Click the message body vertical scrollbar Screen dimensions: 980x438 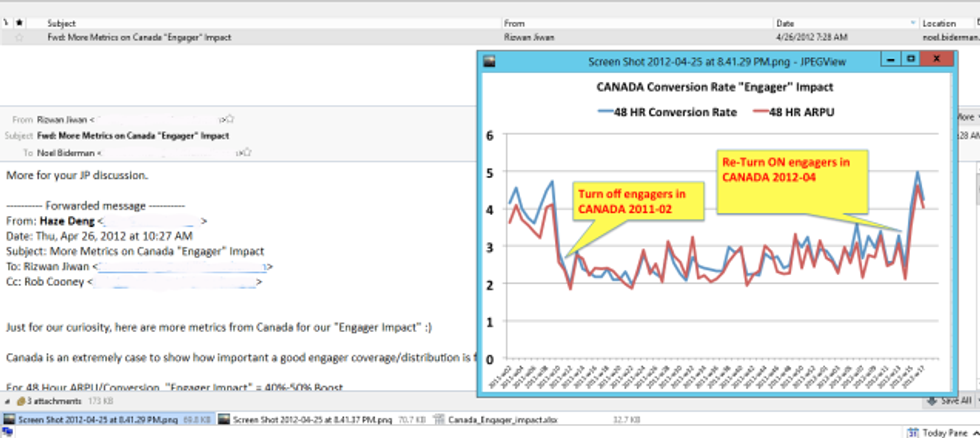coord(976,275)
